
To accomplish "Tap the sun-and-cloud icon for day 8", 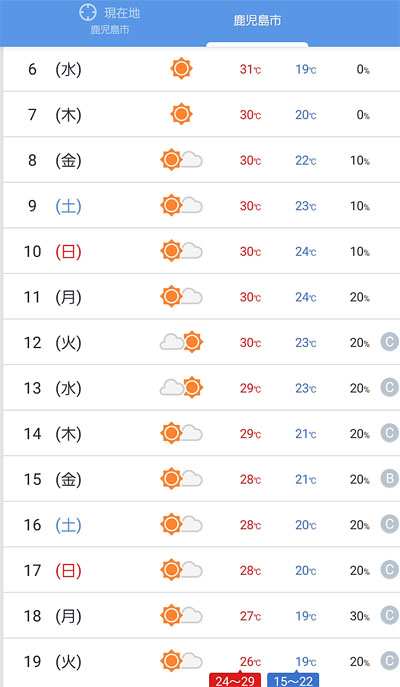I will (x=181, y=160).
